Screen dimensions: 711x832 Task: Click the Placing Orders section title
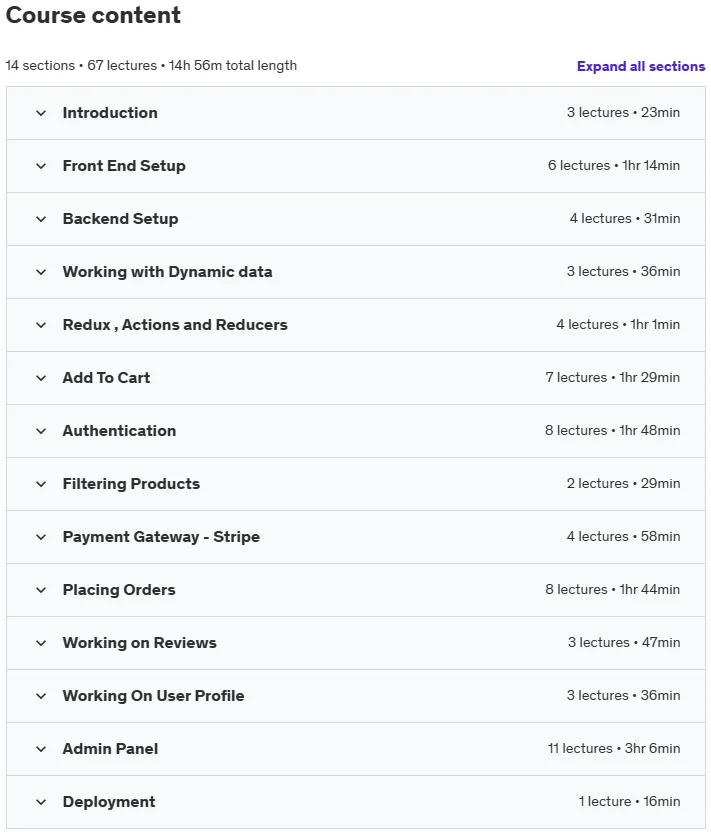[x=119, y=590]
